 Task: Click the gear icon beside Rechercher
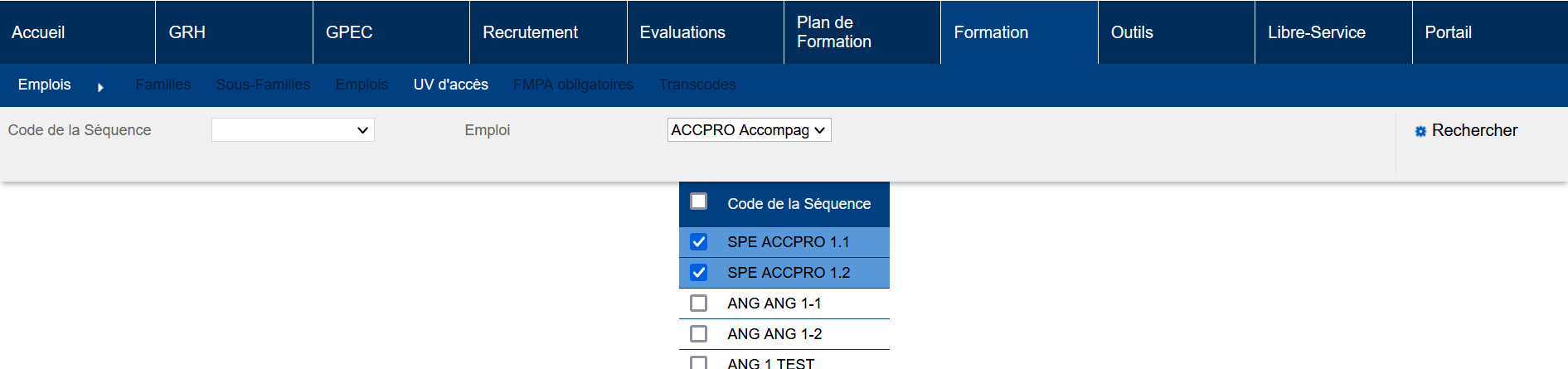(x=1420, y=131)
